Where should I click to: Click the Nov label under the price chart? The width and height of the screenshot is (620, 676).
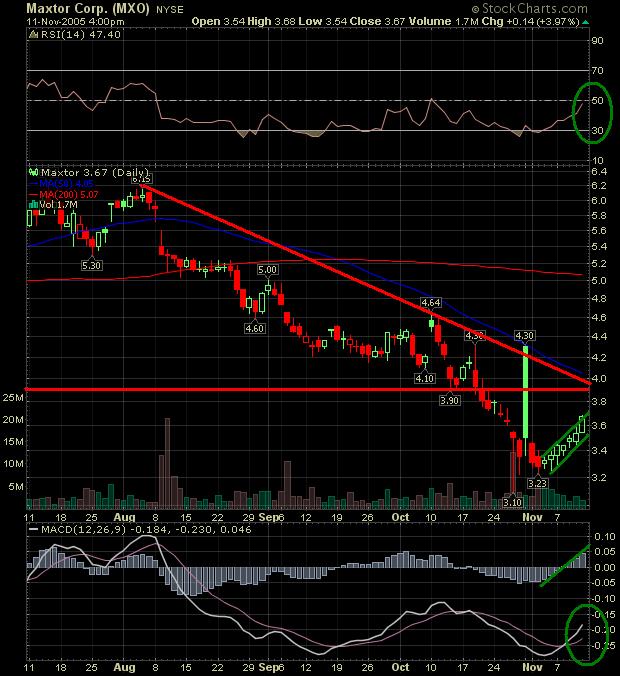coord(532,517)
